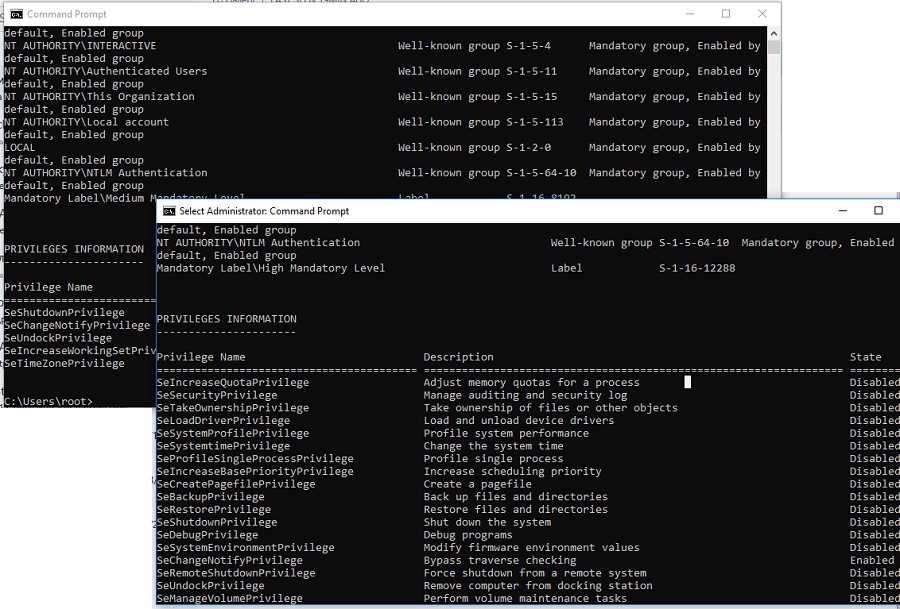The image size is (900, 609).
Task: Click the 'Description' column header text
Action: click(458, 357)
